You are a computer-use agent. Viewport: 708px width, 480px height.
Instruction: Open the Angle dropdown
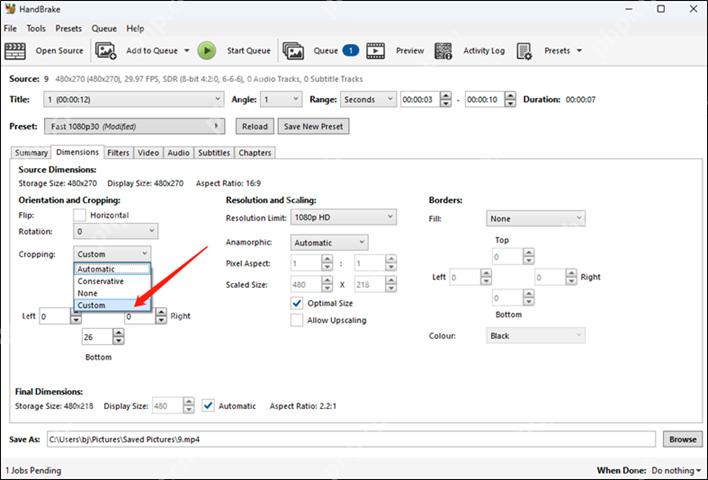coord(281,99)
